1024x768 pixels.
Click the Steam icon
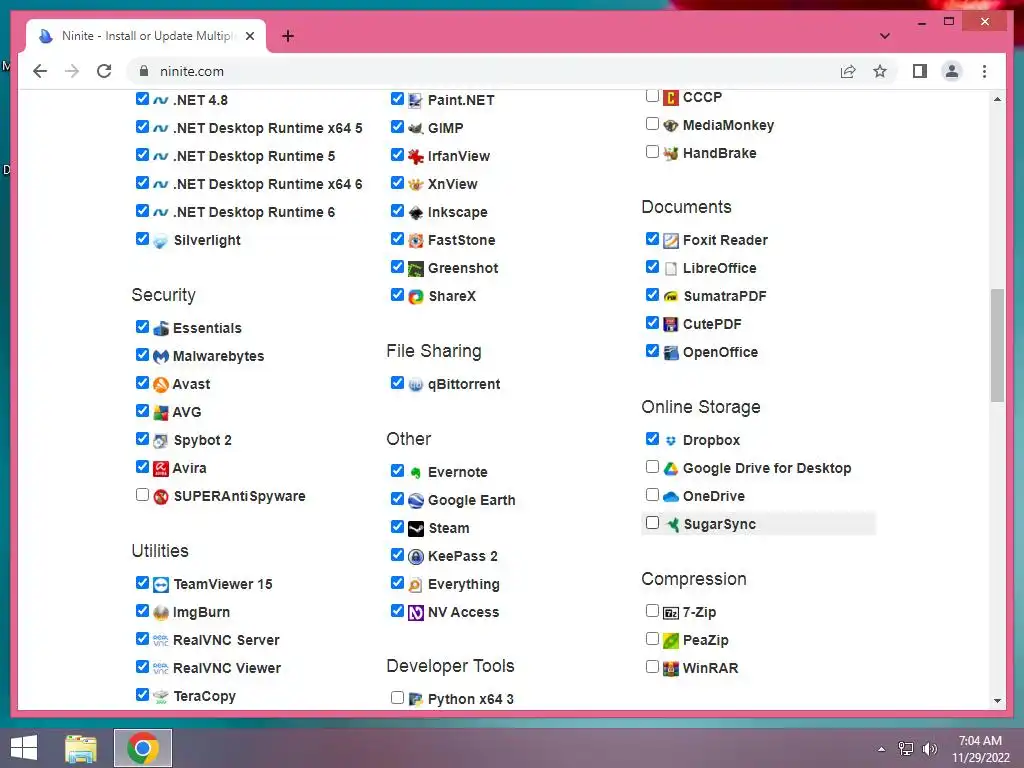[x=415, y=528]
